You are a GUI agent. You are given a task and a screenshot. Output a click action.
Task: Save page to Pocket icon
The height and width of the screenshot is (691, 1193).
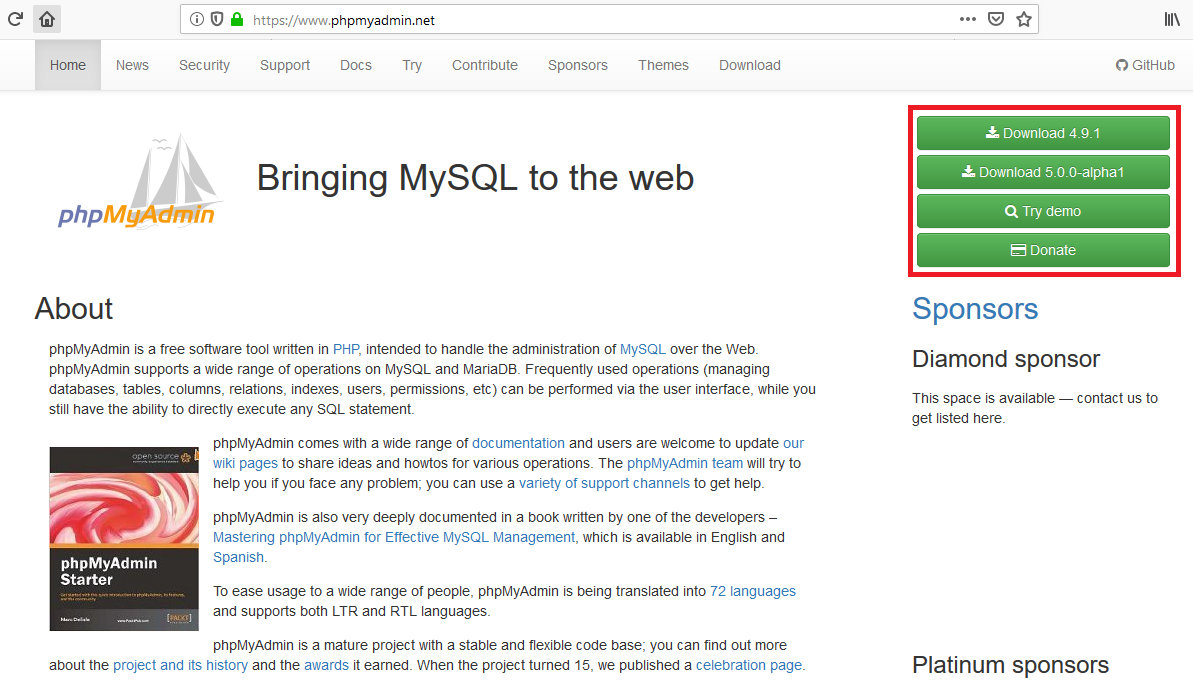click(996, 19)
